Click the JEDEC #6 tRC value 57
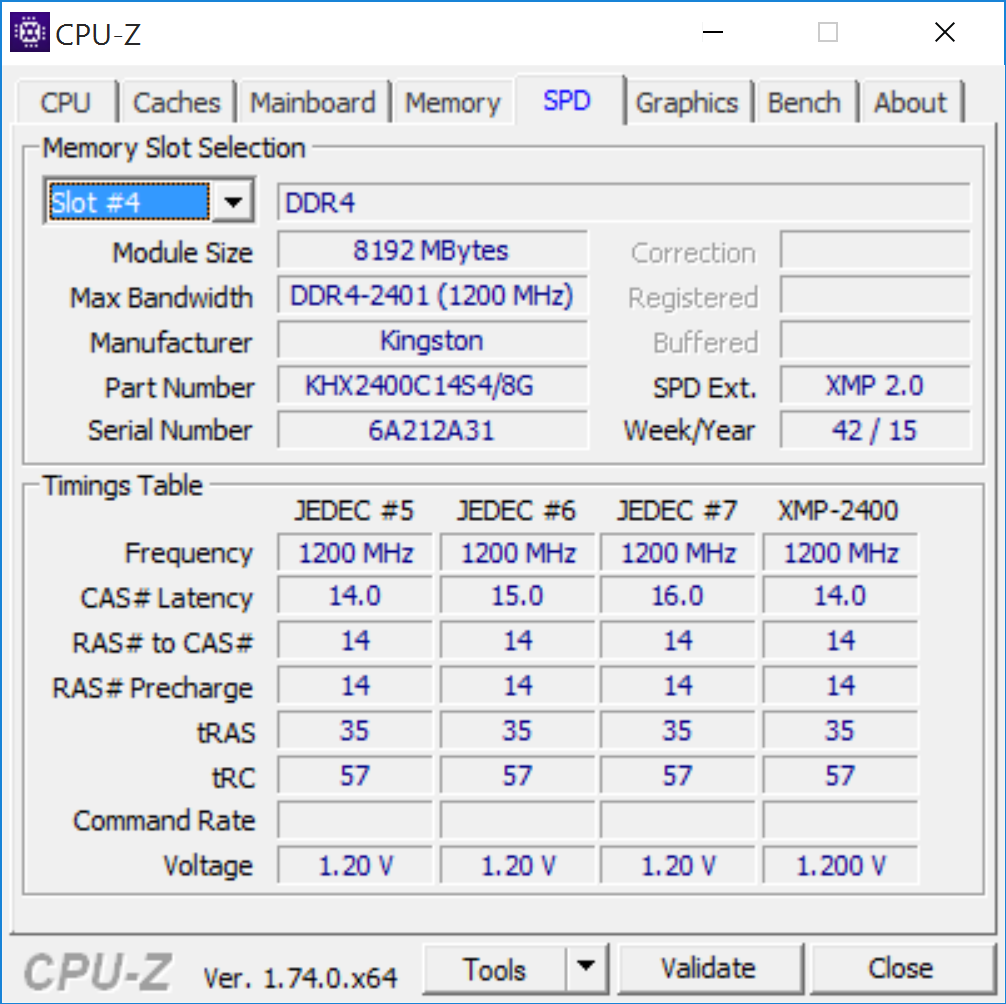 pos(518,776)
